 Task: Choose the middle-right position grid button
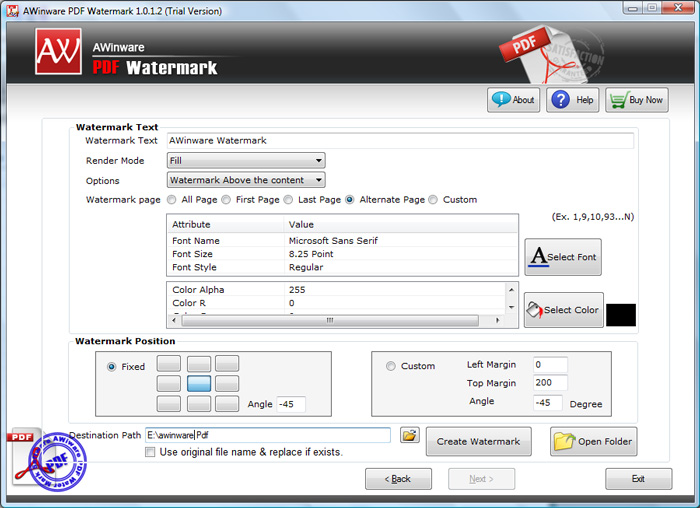point(227,383)
